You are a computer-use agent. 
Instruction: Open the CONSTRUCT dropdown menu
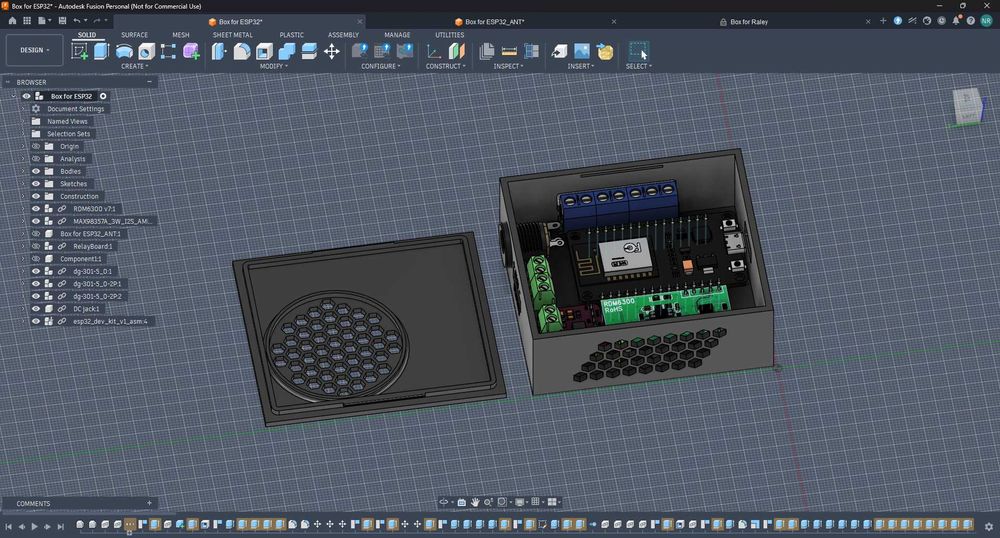coord(446,66)
